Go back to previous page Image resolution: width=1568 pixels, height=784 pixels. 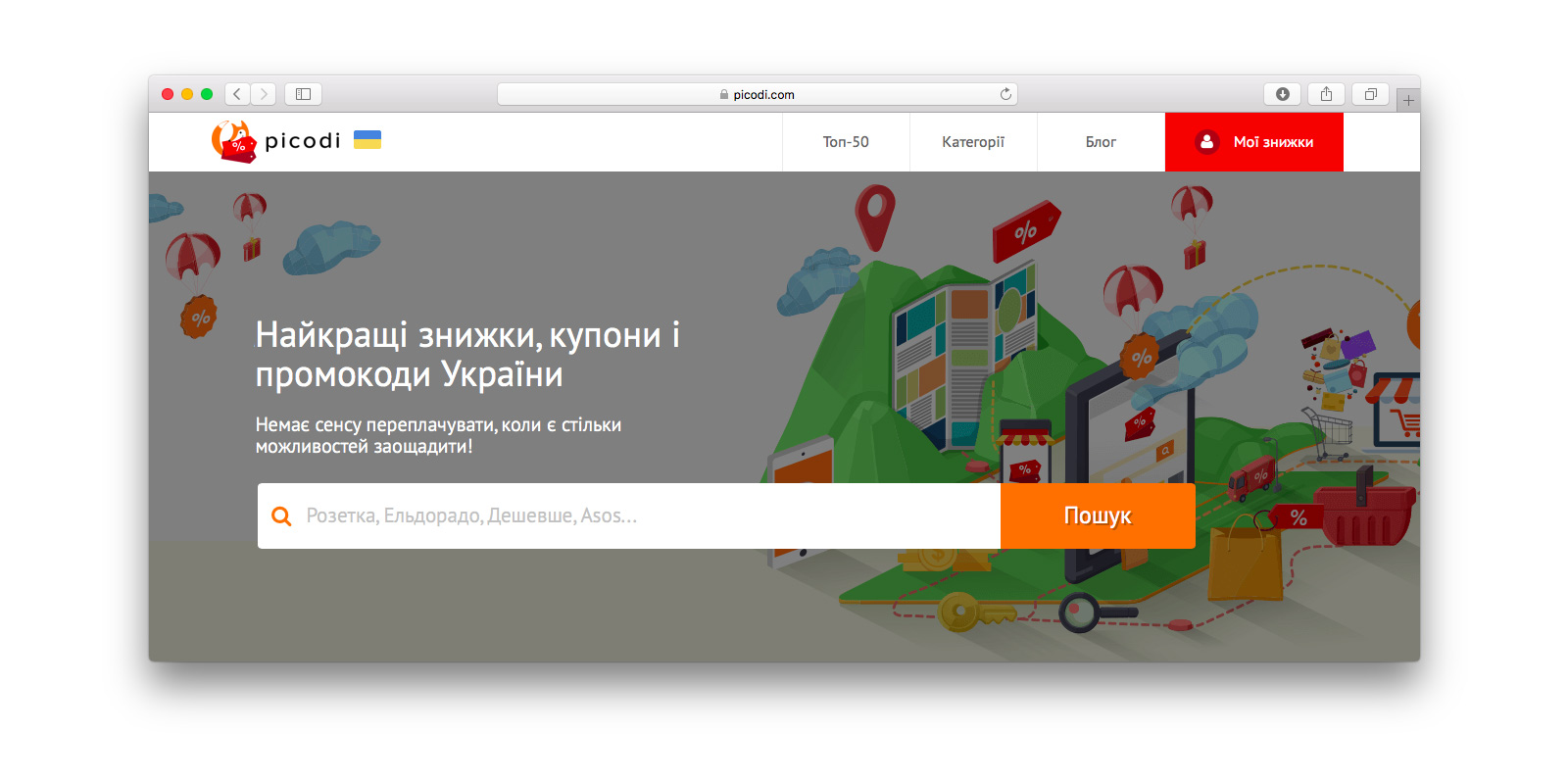(237, 94)
